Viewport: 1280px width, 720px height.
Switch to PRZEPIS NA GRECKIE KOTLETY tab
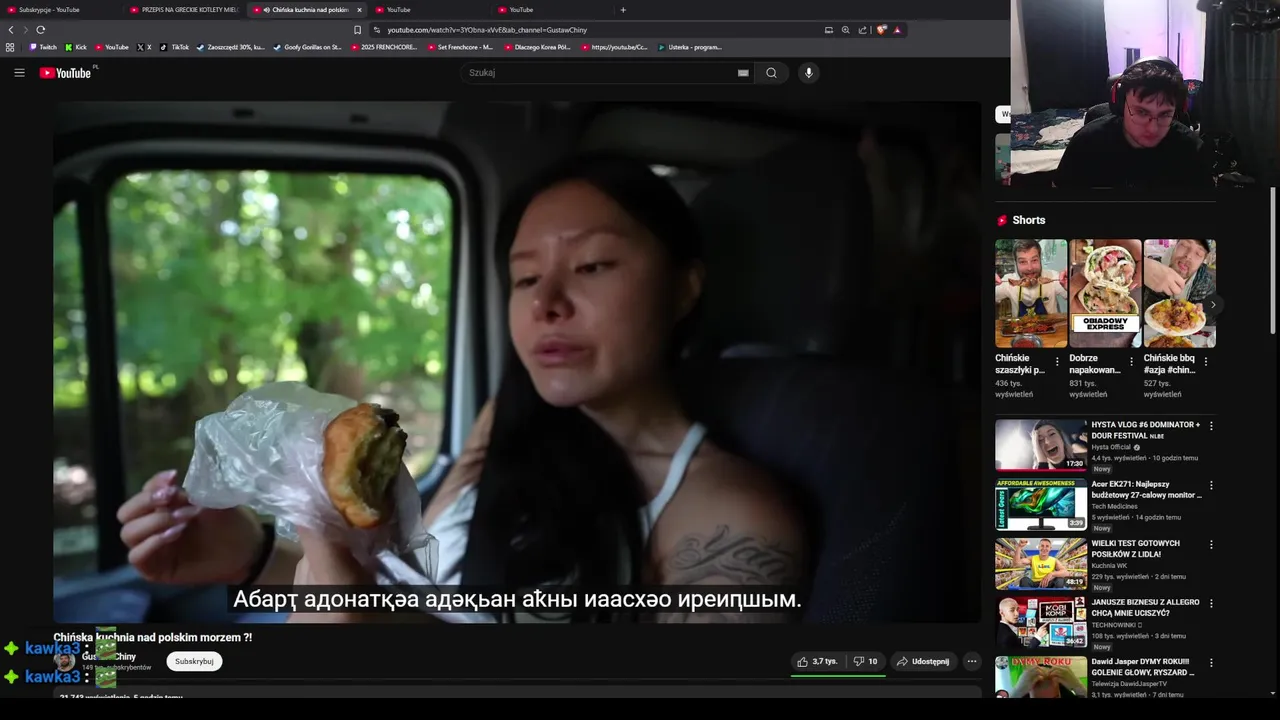(x=183, y=10)
